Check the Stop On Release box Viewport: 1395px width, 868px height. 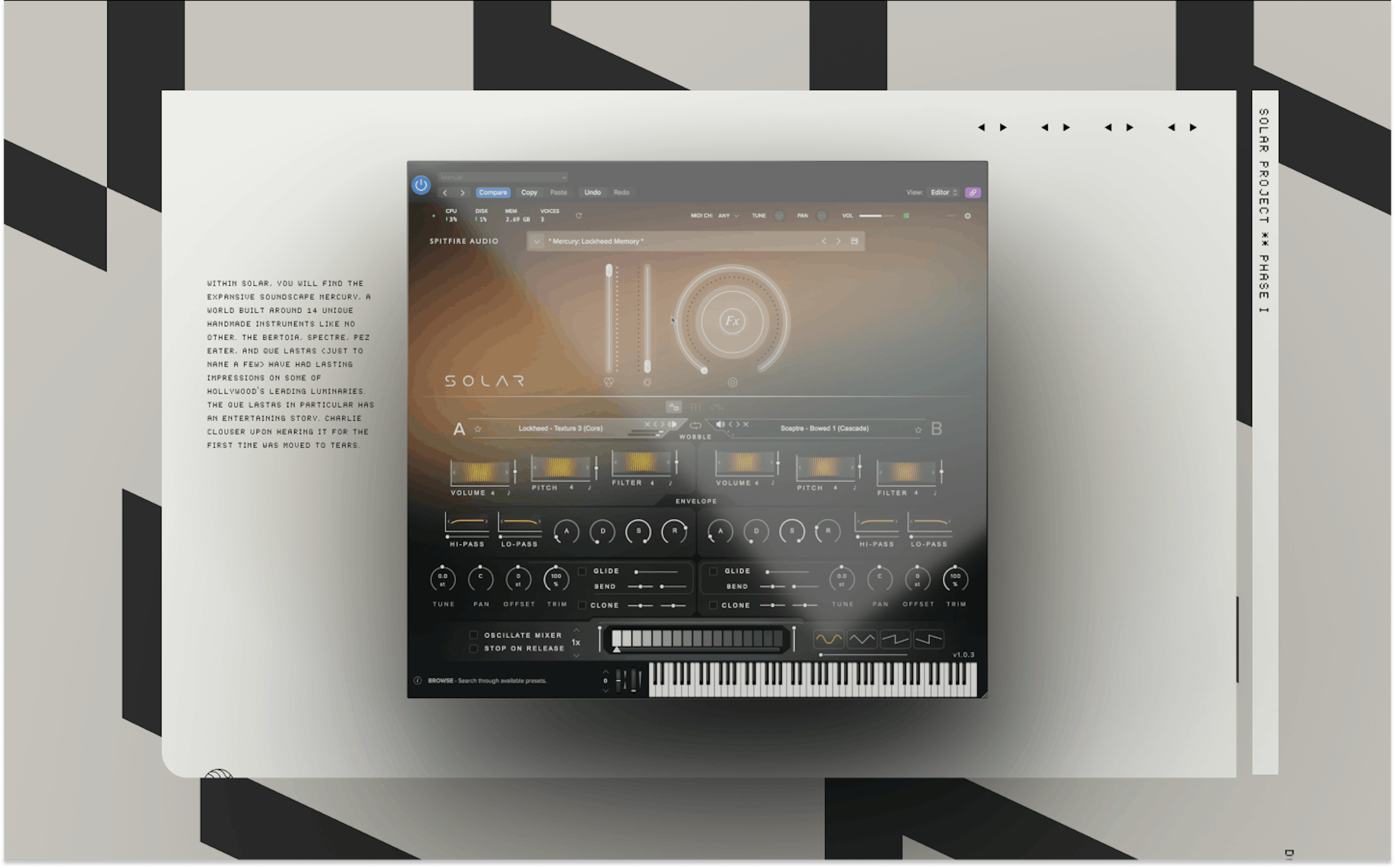point(474,649)
